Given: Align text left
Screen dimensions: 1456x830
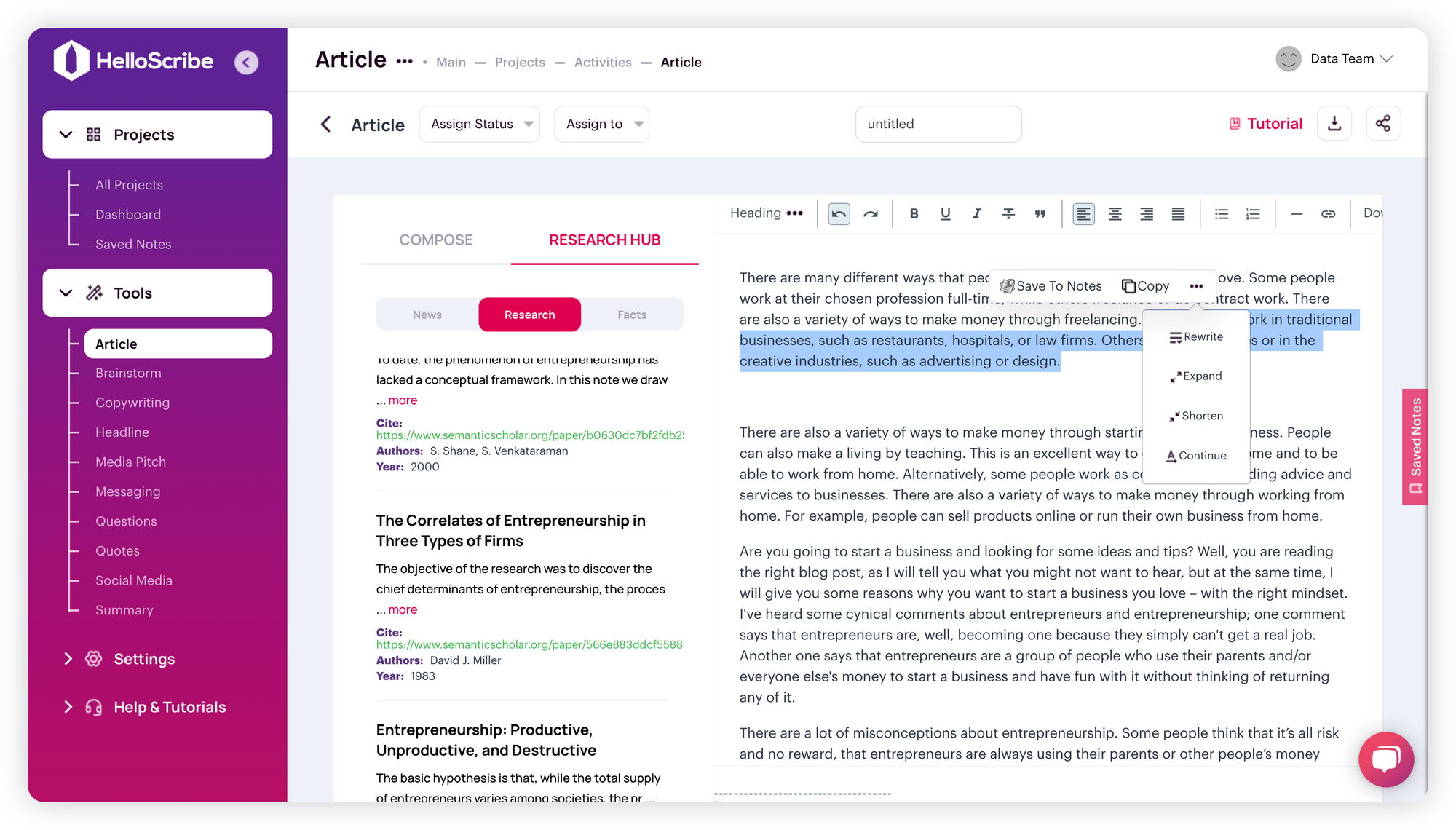Looking at the screenshot, I should click(x=1083, y=213).
